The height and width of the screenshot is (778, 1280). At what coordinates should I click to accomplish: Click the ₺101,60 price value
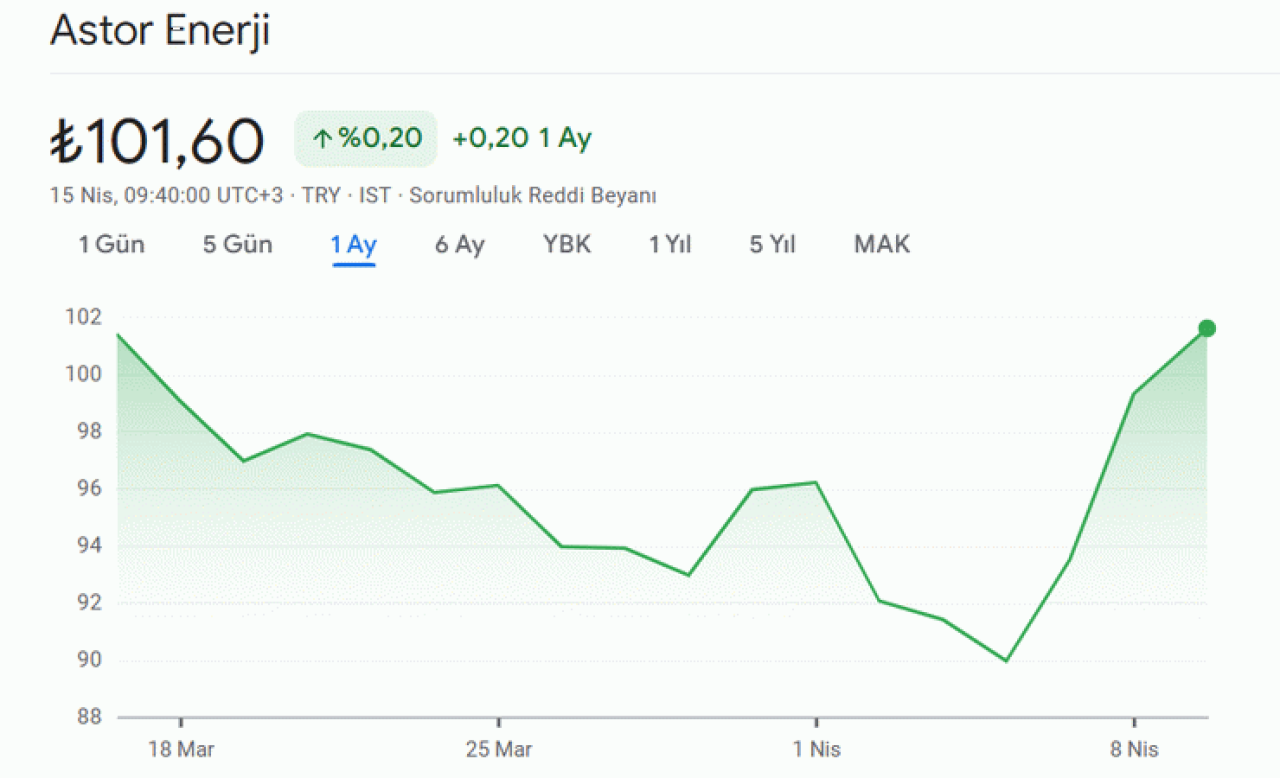coord(157,141)
